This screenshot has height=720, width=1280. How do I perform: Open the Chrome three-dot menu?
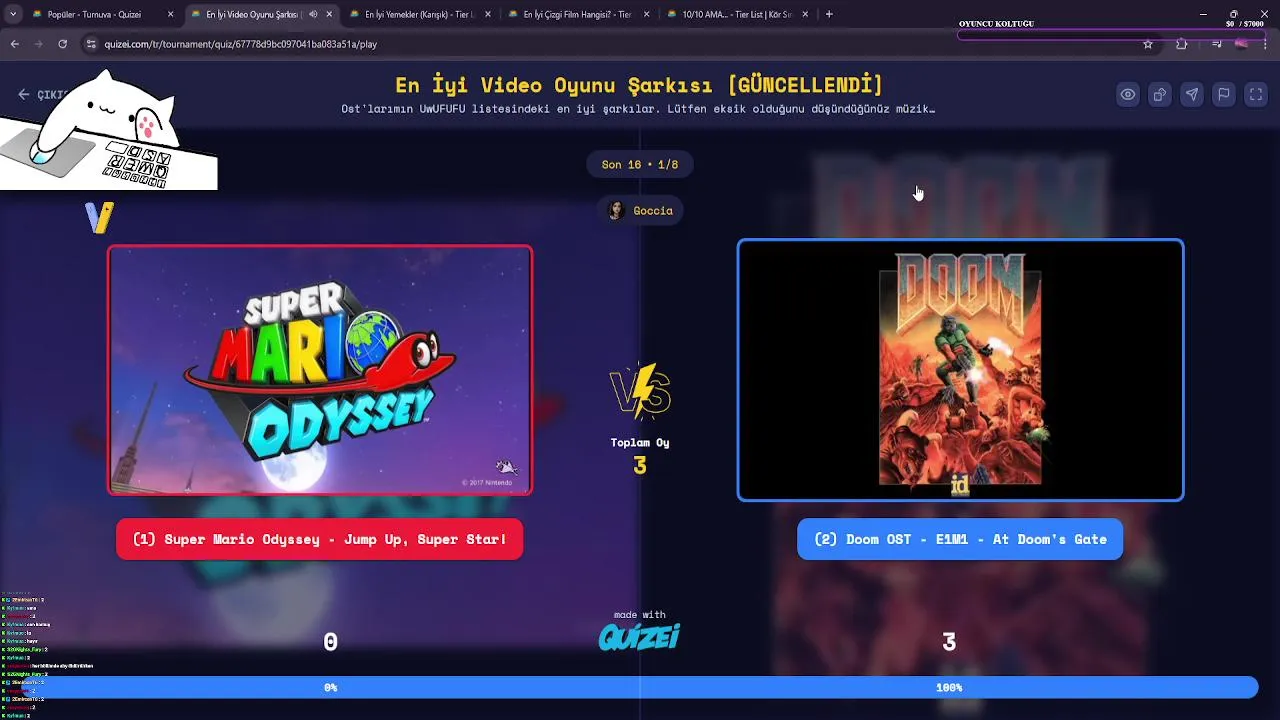[1265, 44]
